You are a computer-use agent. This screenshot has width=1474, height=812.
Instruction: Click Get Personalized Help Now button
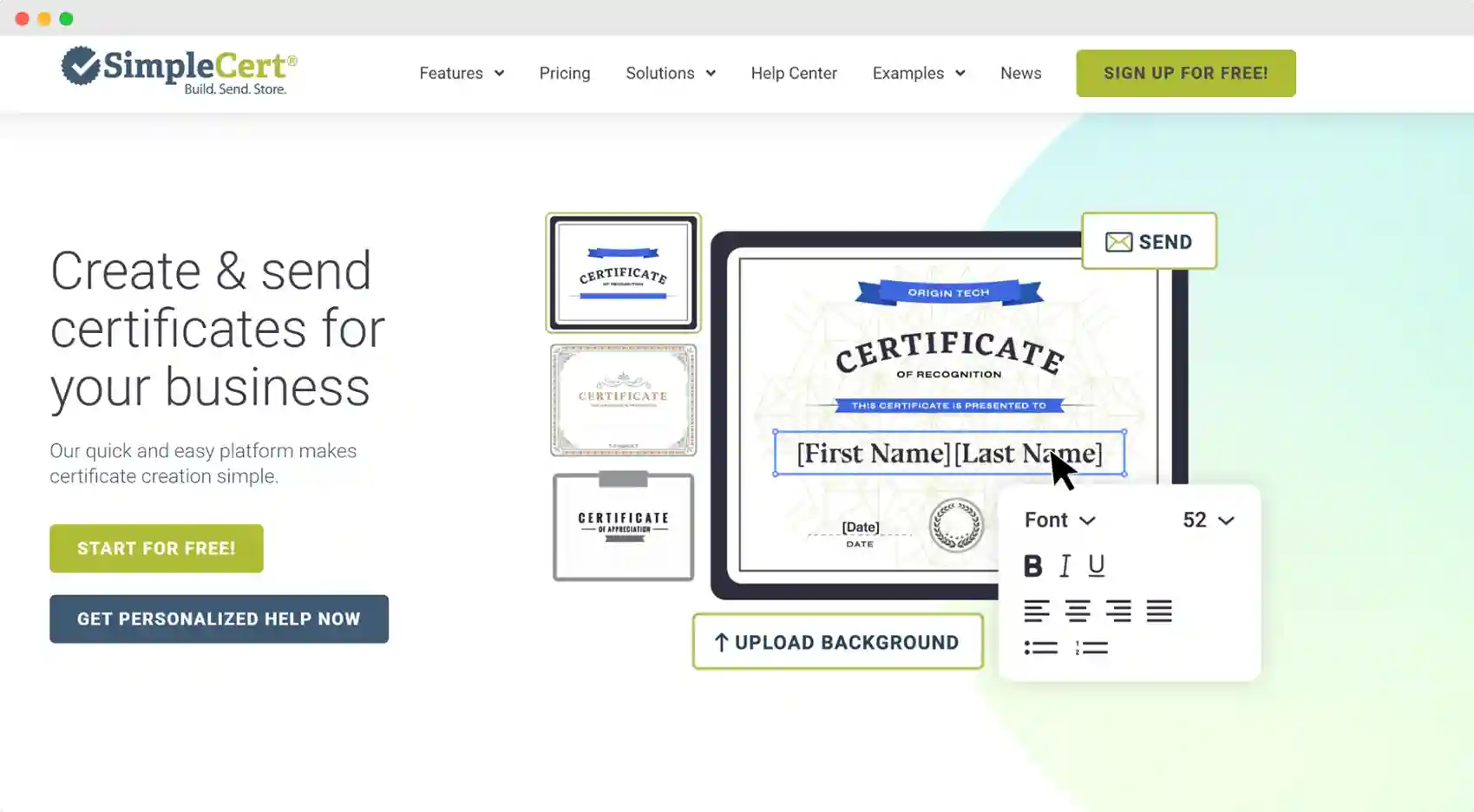219,619
